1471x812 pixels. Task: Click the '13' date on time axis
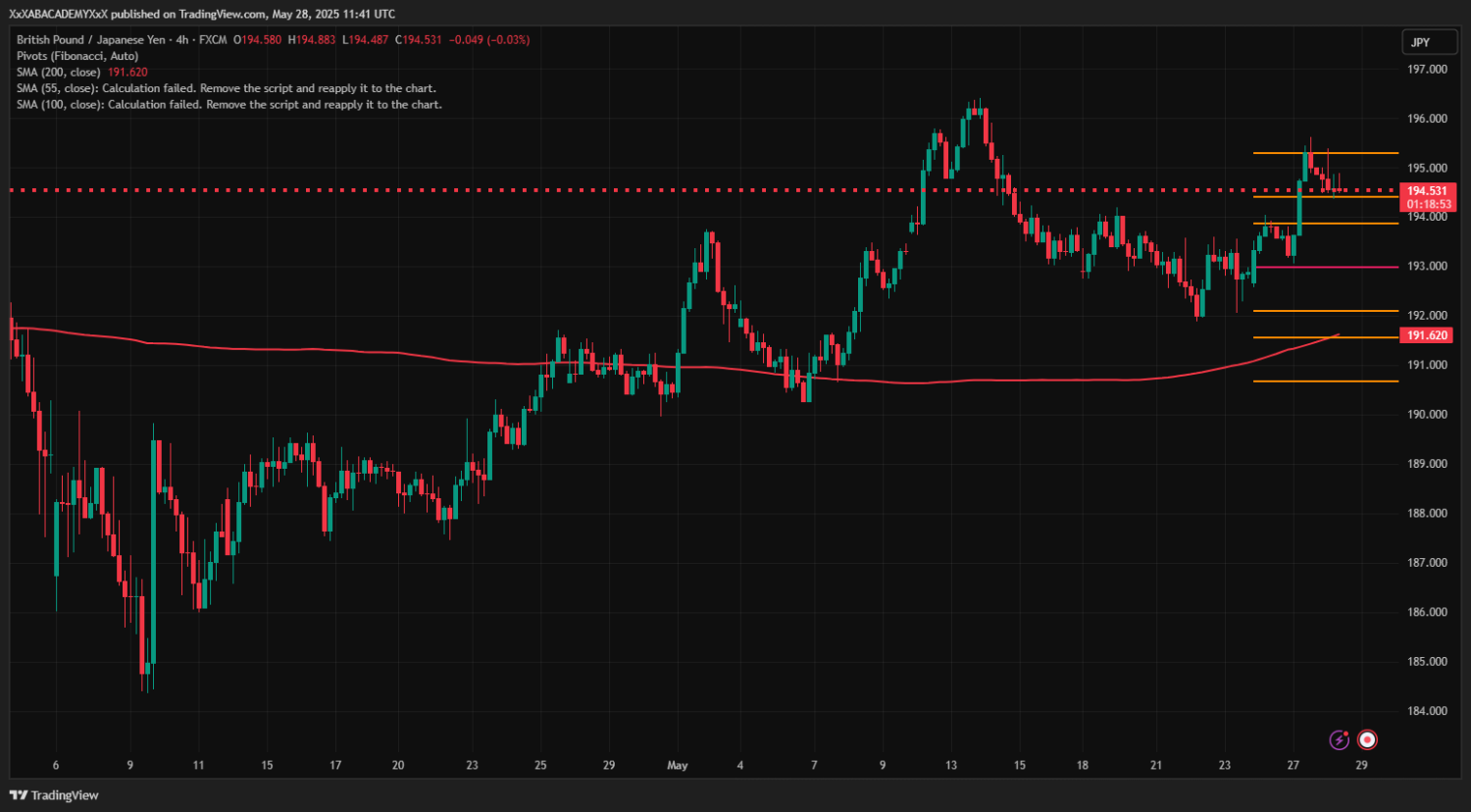950,765
